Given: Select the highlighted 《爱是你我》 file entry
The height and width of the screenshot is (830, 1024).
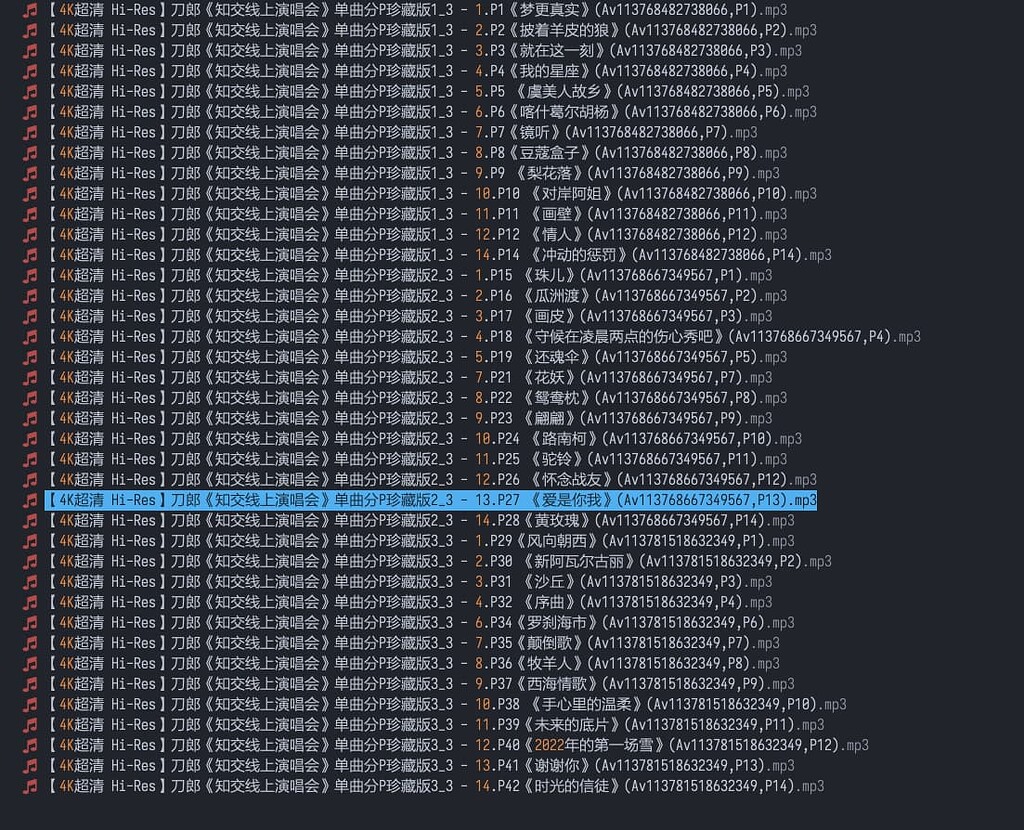Looking at the screenshot, I should tap(400, 499).
